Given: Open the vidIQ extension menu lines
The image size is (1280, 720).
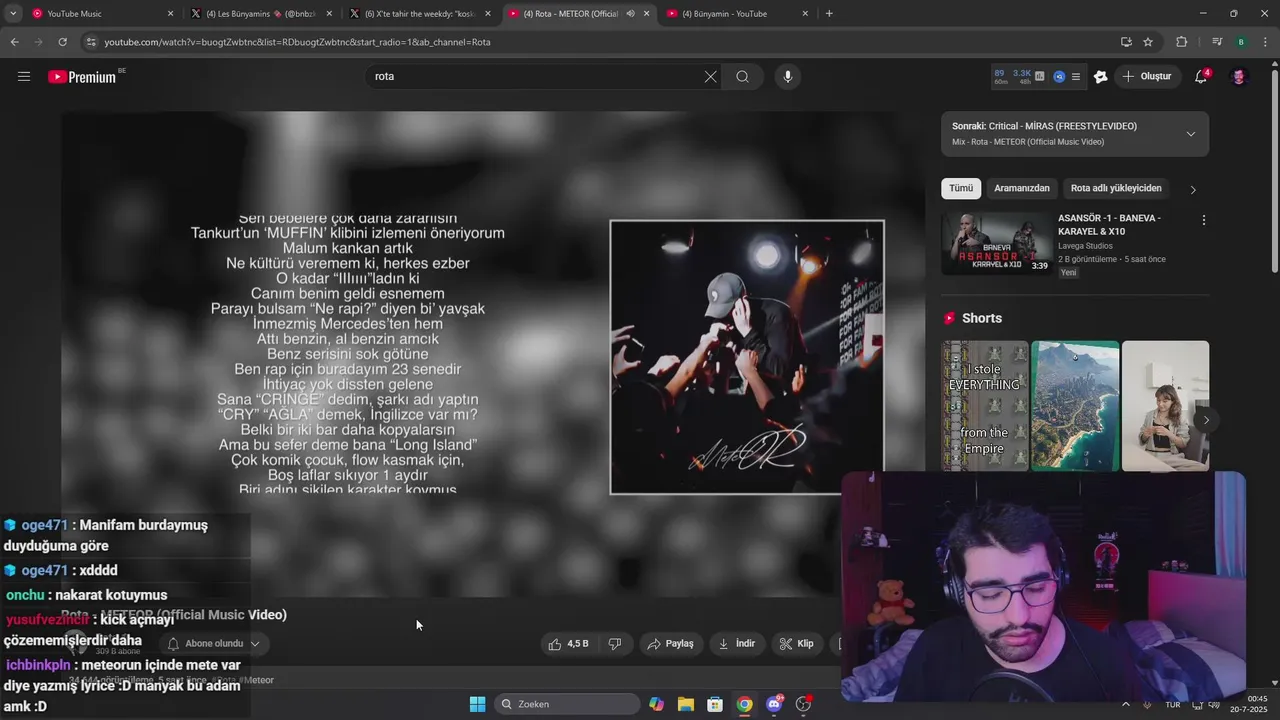Looking at the screenshot, I should click(x=1076, y=77).
